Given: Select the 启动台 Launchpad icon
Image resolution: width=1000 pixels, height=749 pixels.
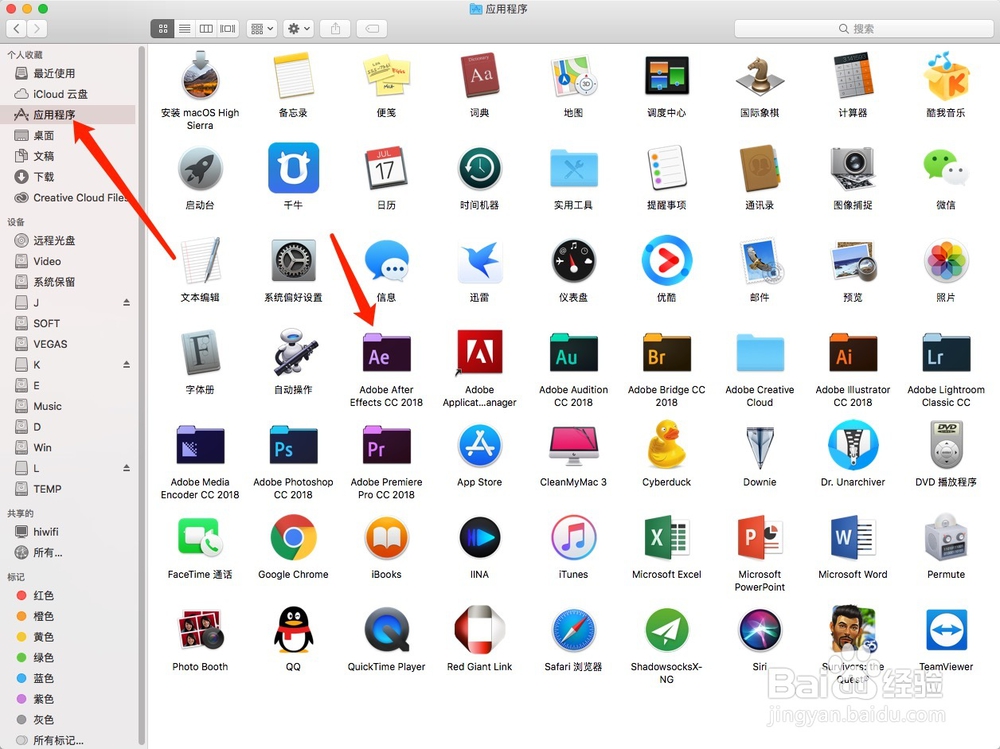Looking at the screenshot, I should (200, 168).
